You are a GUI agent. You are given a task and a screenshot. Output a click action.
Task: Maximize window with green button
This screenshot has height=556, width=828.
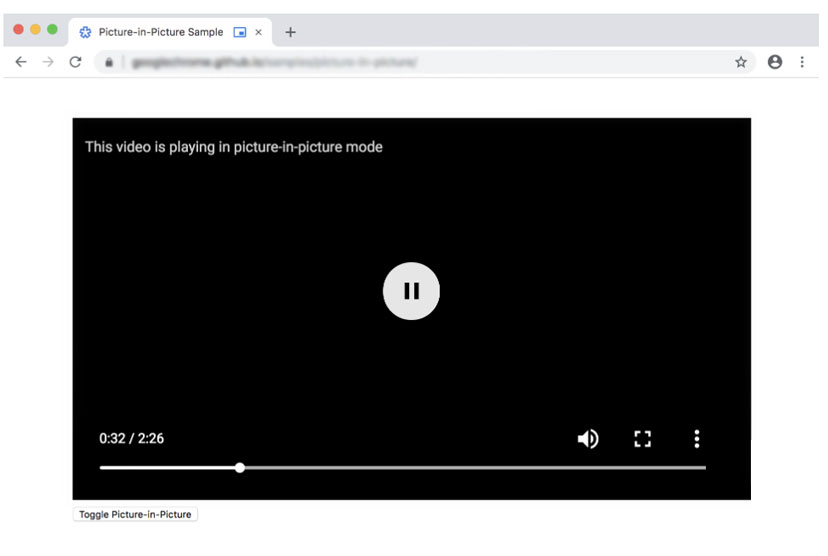click(x=52, y=29)
